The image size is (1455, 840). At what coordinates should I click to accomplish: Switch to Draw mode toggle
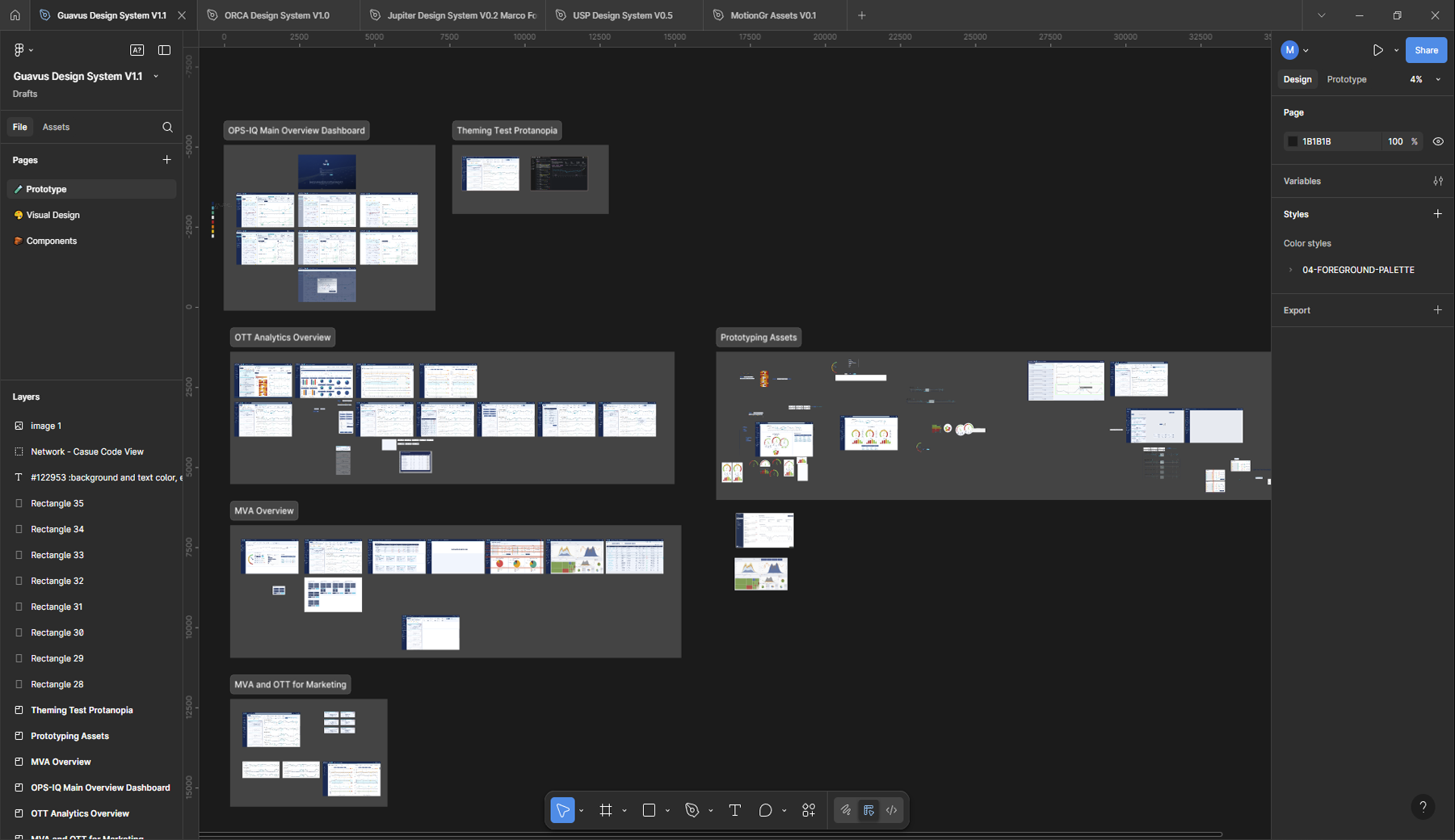846,810
